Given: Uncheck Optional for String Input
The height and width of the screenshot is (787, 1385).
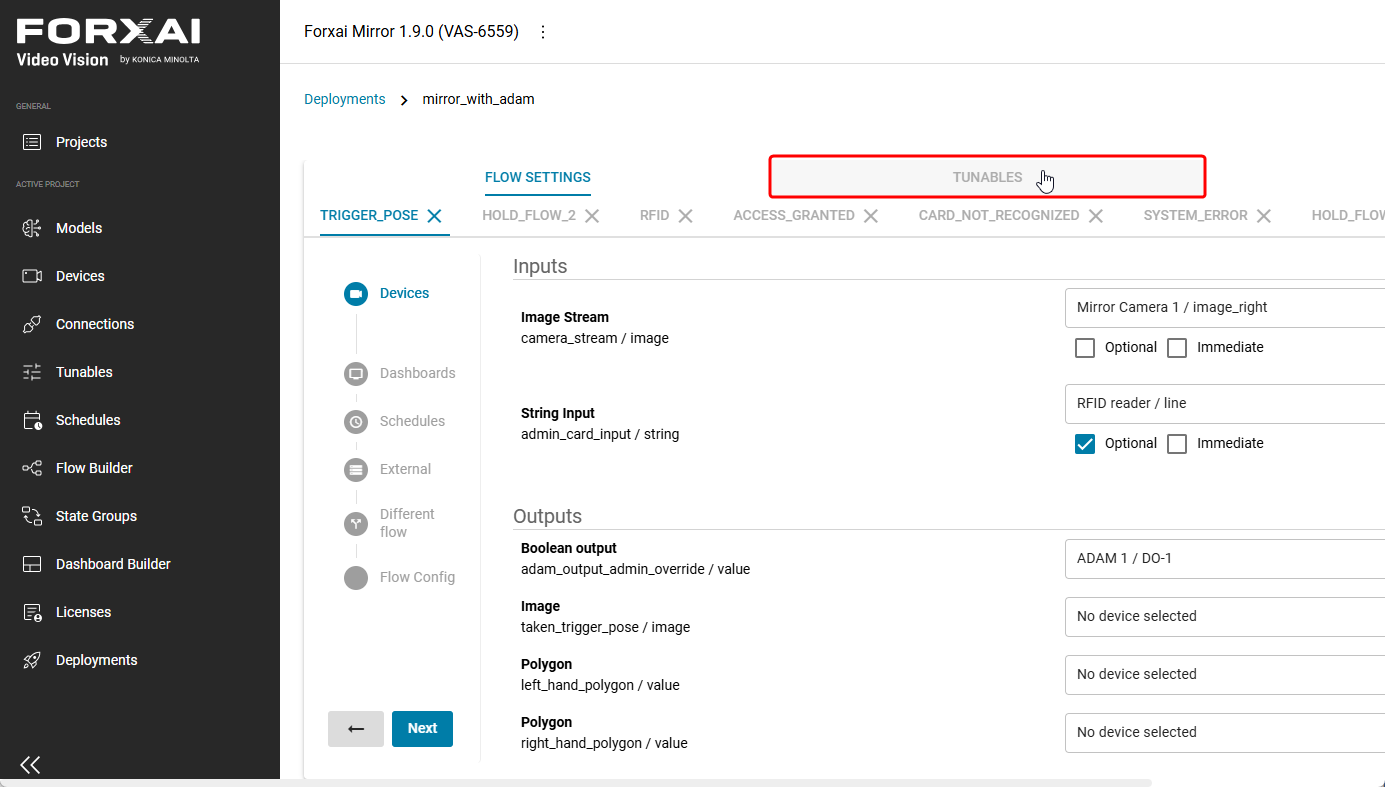Looking at the screenshot, I should (x=1085, y=444).
